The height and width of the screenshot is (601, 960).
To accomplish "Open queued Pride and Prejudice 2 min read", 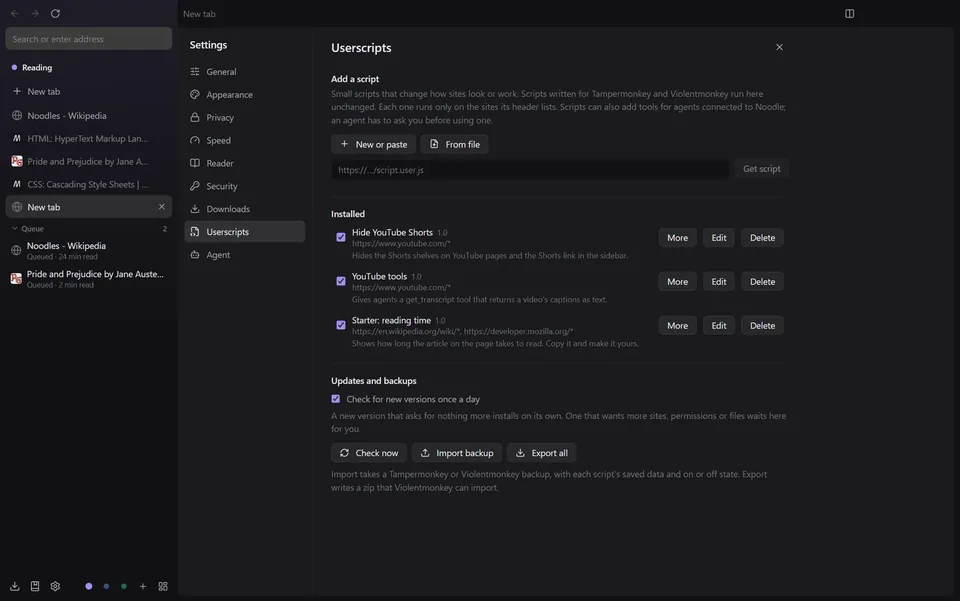I will [x=89, y=278].
